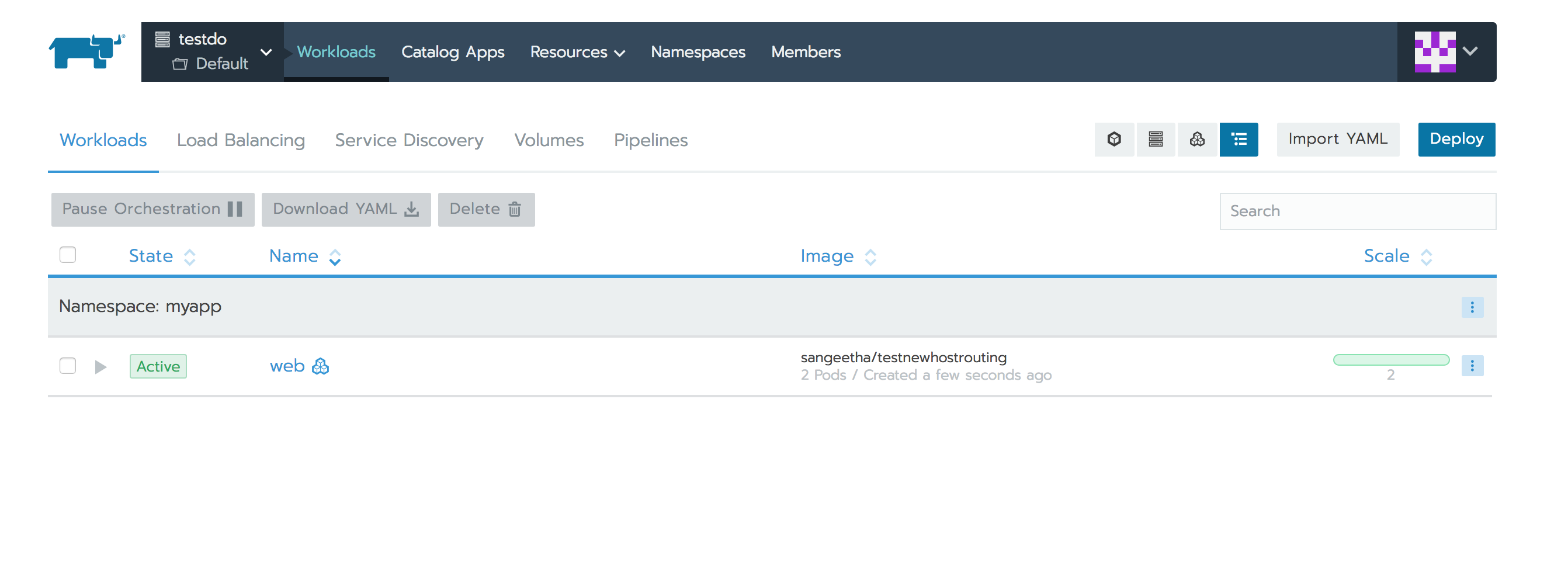Switch to the Service Discovery tab
1568x562 pixels.
[x=409, y=140]
